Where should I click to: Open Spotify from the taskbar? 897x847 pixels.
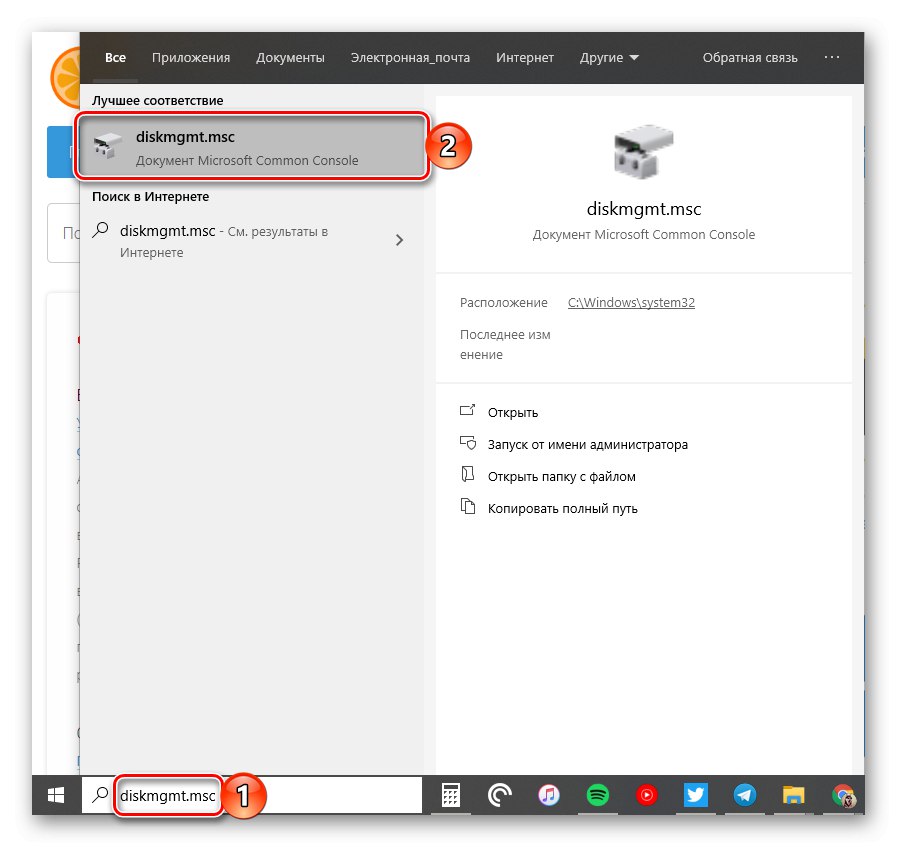click(597, 795)
